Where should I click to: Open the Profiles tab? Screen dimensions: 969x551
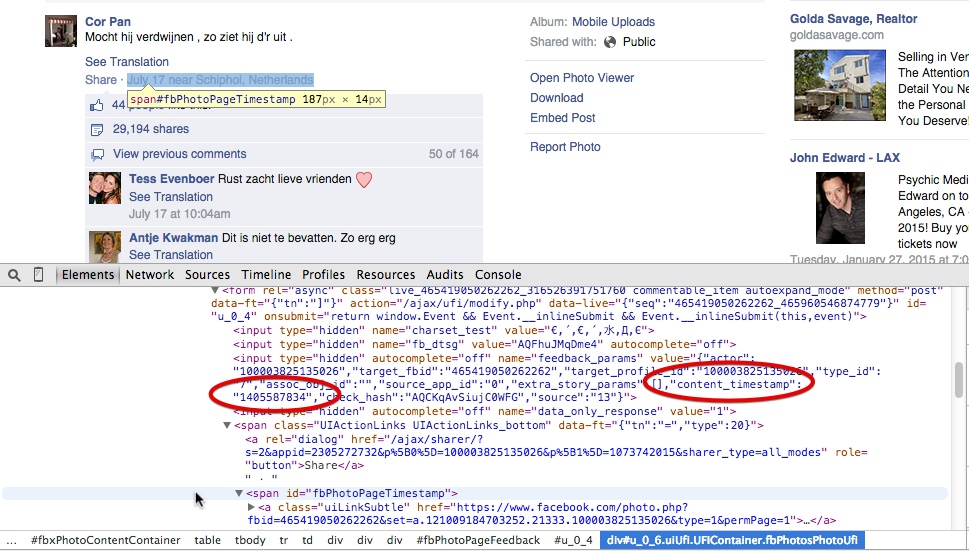coord(323,275)
